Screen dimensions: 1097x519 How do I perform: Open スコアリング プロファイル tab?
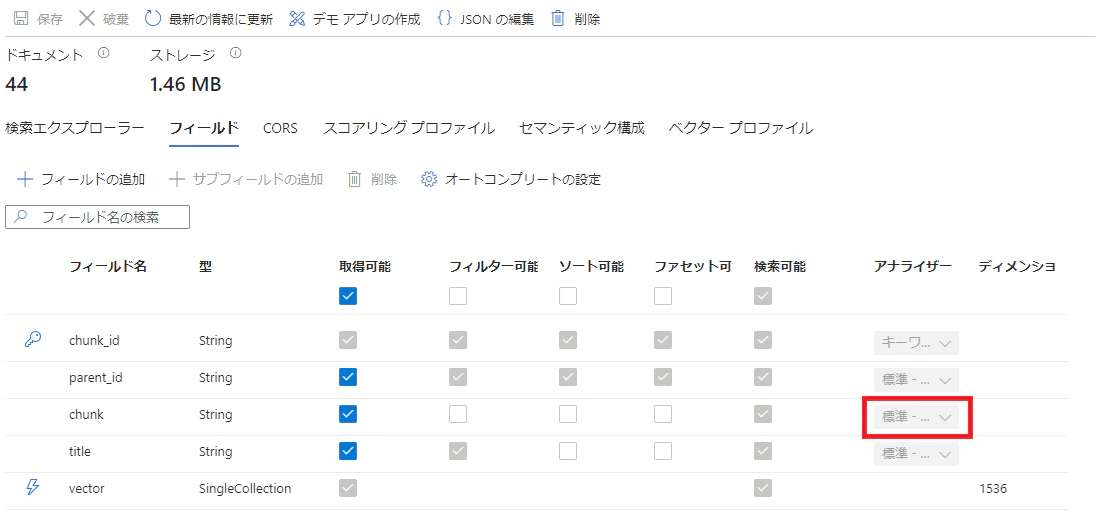click(409, 128)
